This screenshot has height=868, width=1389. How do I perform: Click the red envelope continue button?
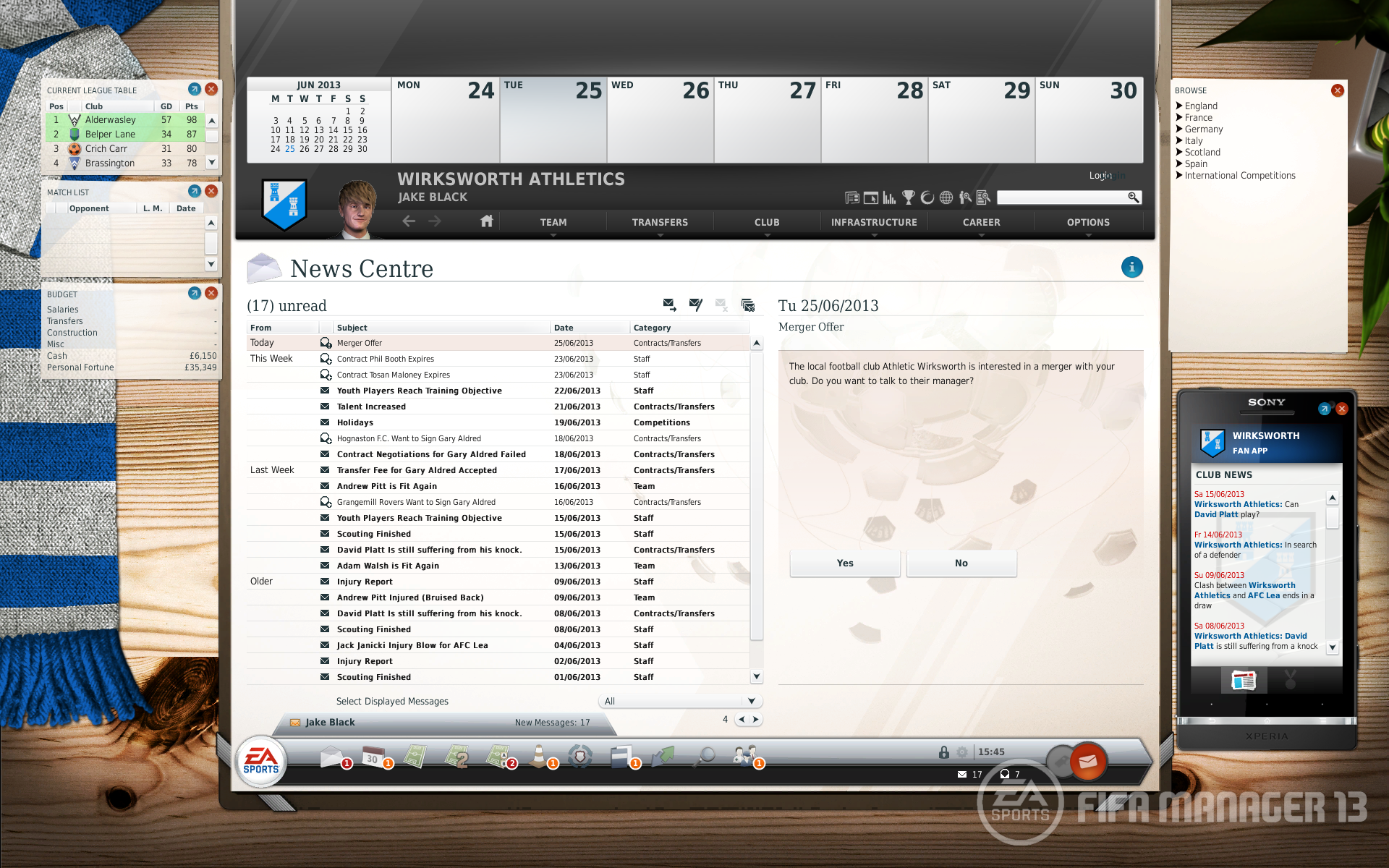[x=1087, y=761]
